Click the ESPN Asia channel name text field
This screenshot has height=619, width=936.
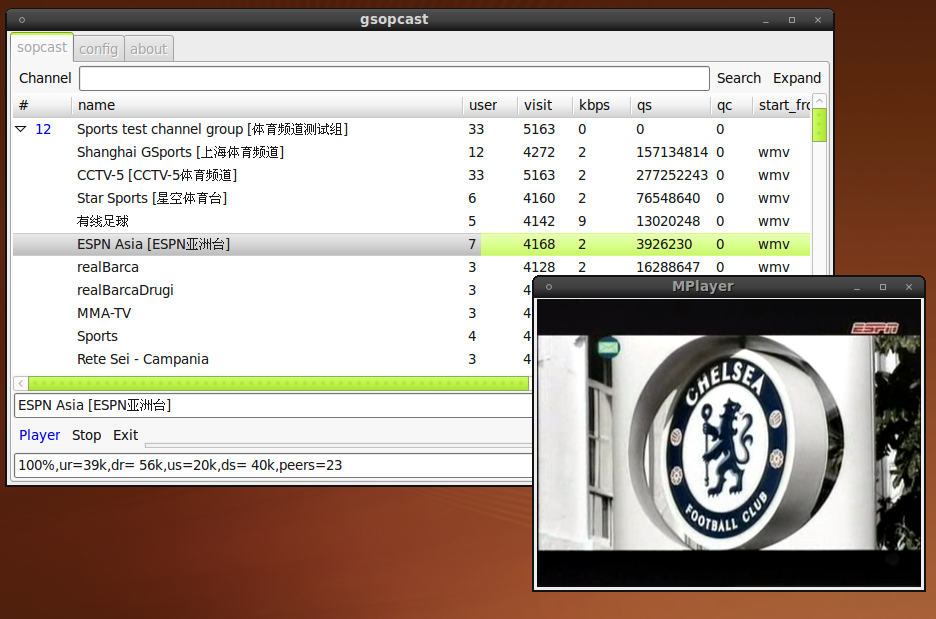pos(273,405)
